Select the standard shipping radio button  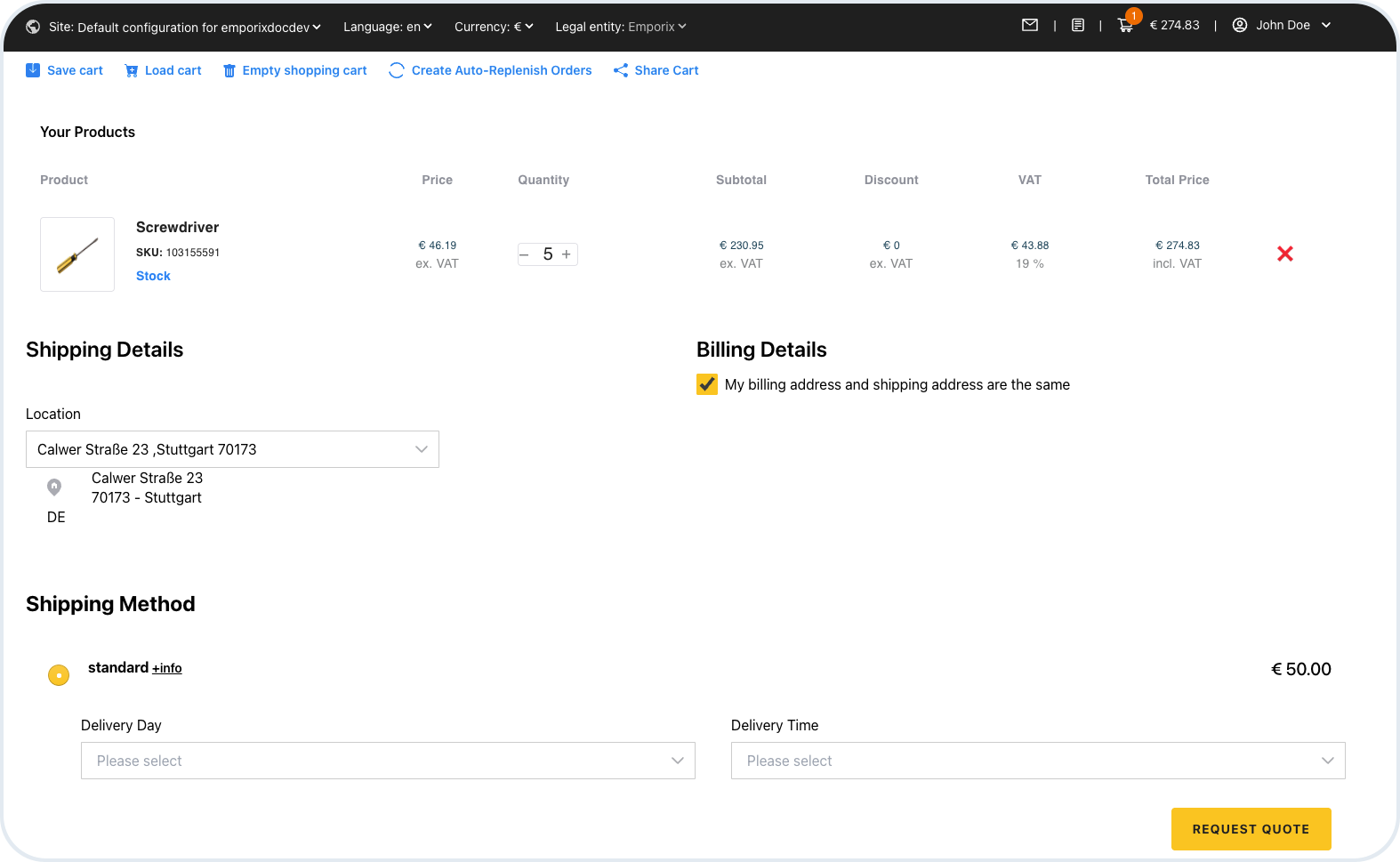(59, 675)
